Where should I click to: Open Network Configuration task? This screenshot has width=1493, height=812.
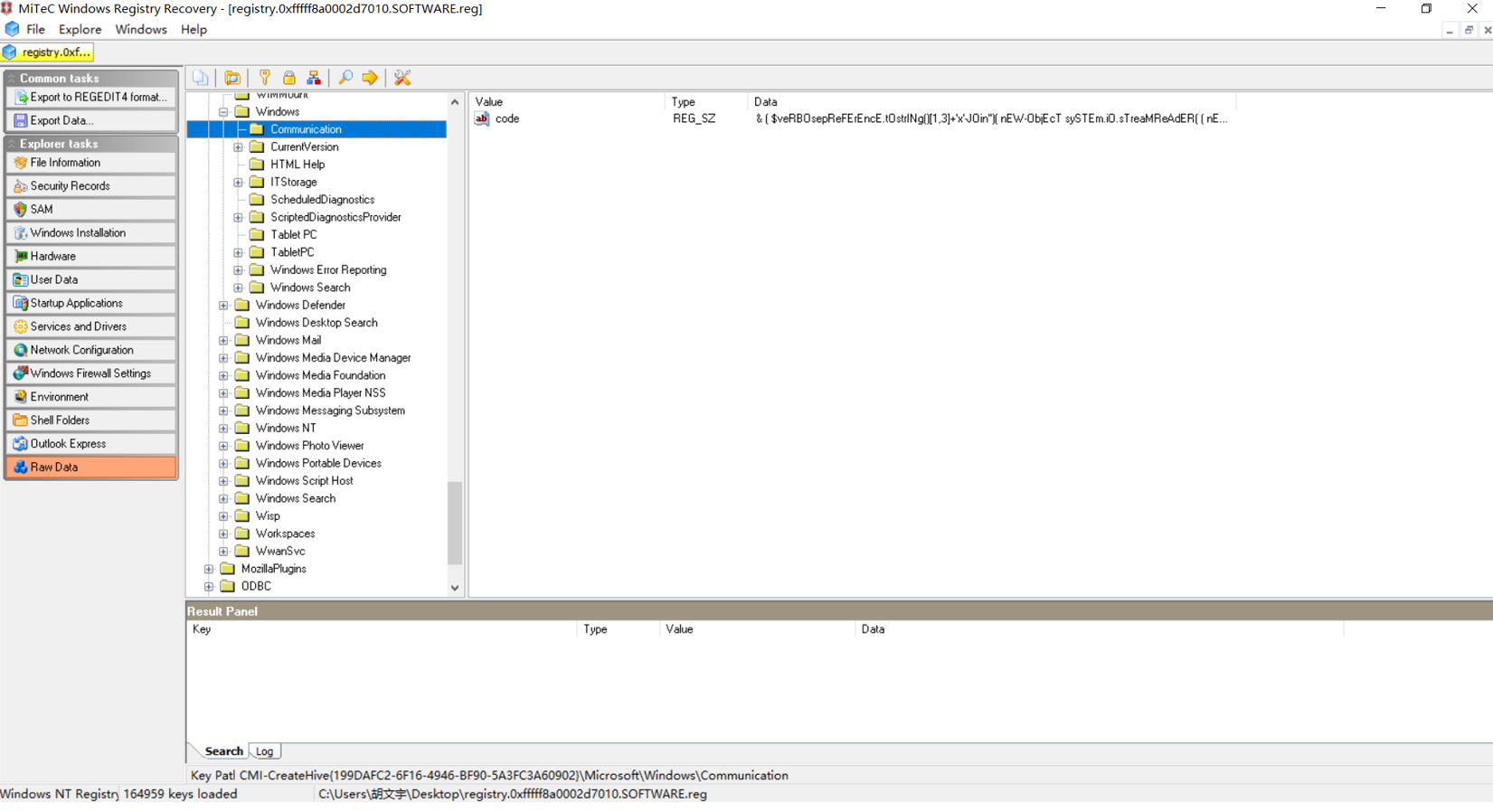(90, 350)
